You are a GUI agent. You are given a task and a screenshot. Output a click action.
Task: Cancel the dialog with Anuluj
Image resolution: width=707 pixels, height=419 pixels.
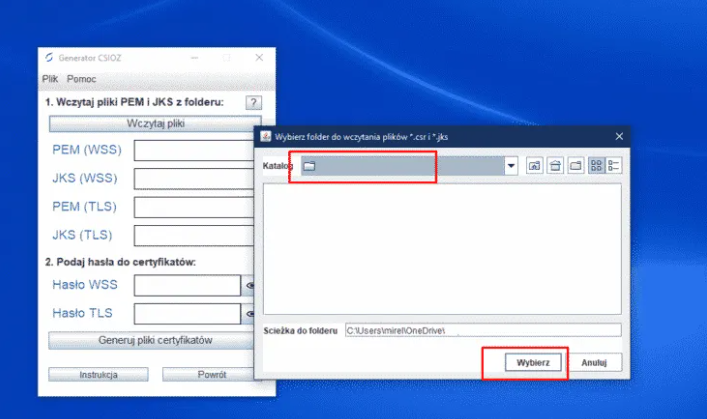(595, 362)
